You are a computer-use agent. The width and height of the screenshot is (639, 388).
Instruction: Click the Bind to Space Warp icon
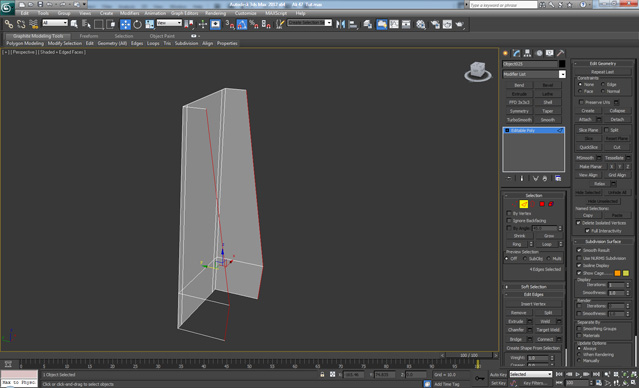tap(33, 24)
